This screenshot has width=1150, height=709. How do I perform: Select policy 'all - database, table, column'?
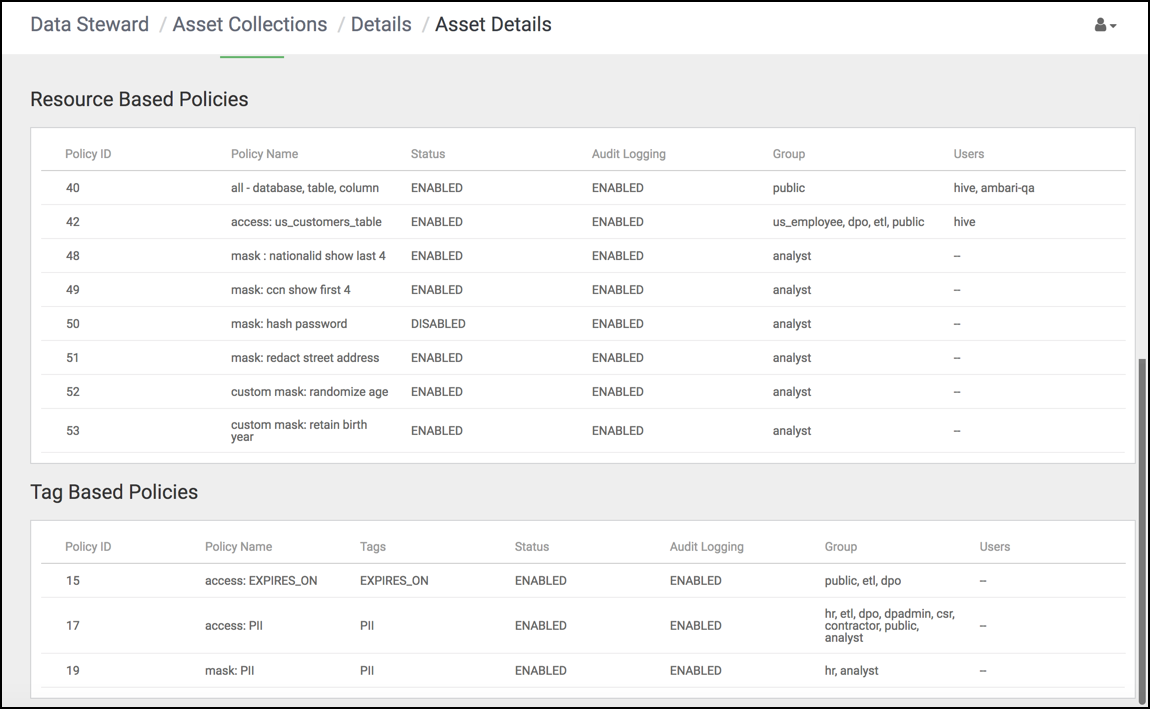click(x=306, y=188)
